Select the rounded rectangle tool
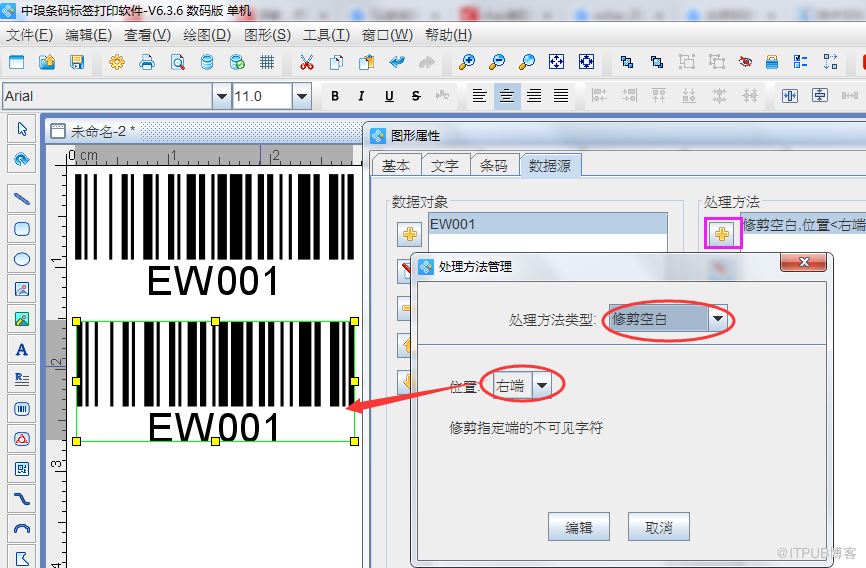Image resolution: width=866 pixels, height=568 pixels. click(x=22, y=229)
